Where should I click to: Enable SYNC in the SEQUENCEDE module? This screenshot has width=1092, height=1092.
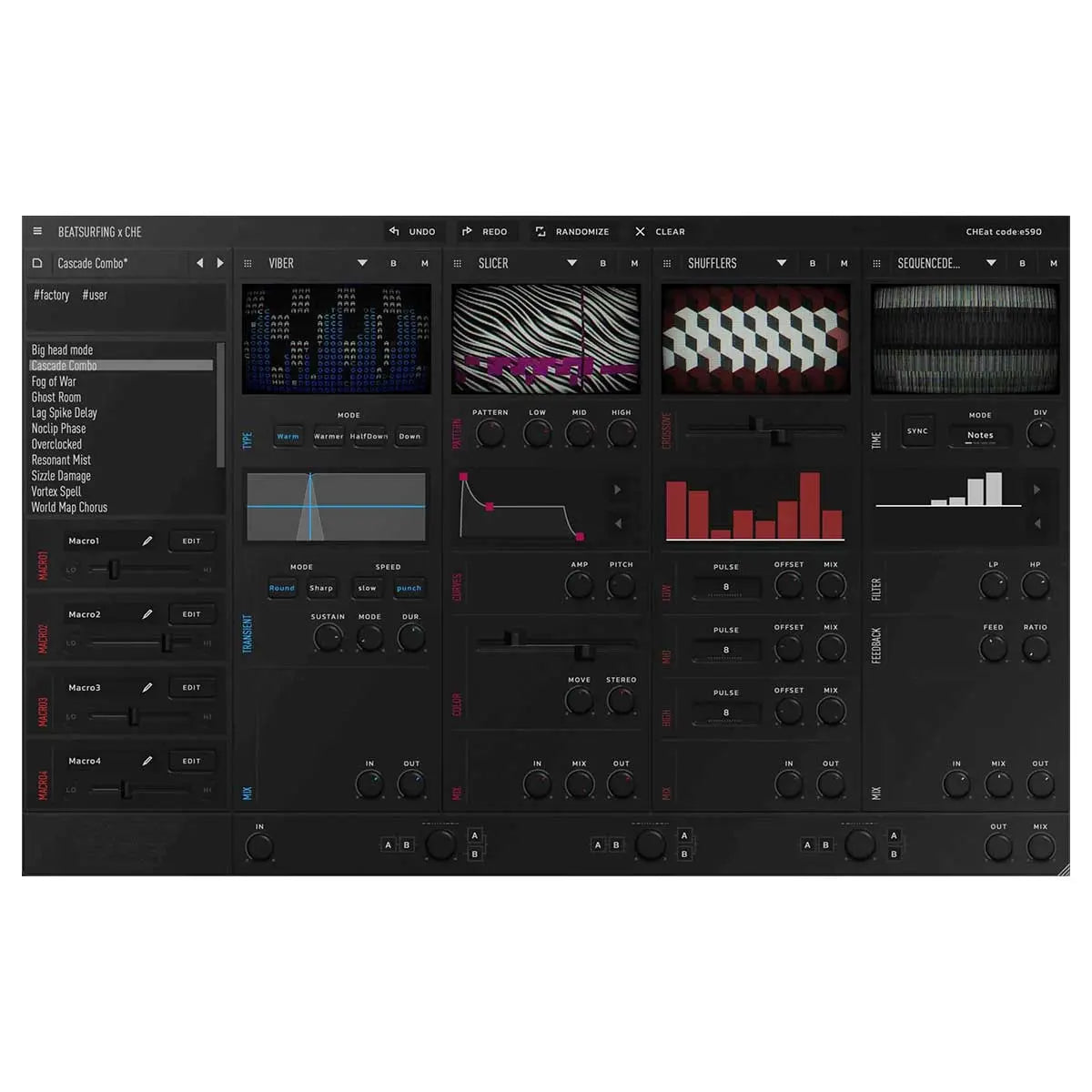click(916, 430)
